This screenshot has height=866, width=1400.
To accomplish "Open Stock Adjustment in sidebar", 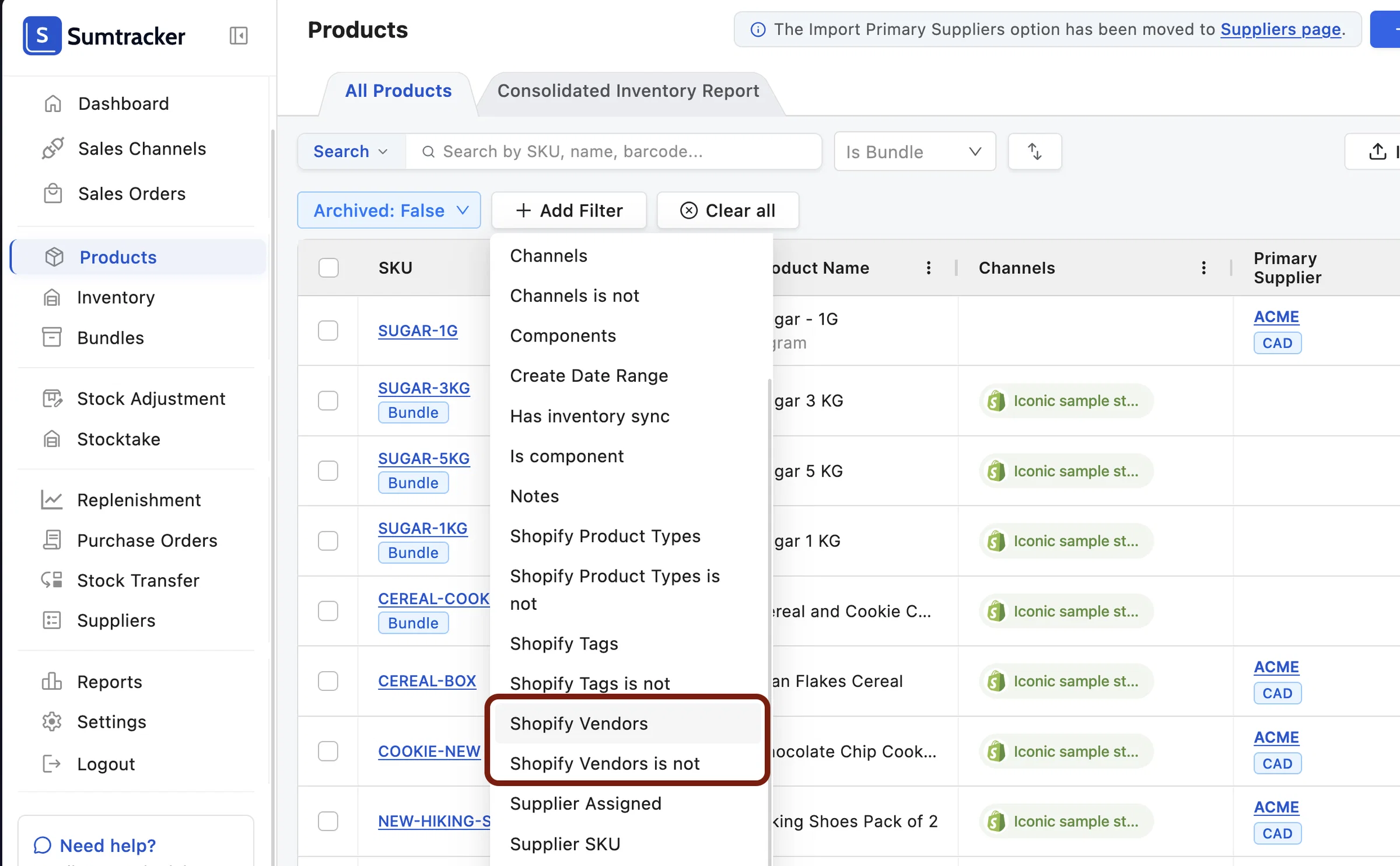I will [134, 399].
